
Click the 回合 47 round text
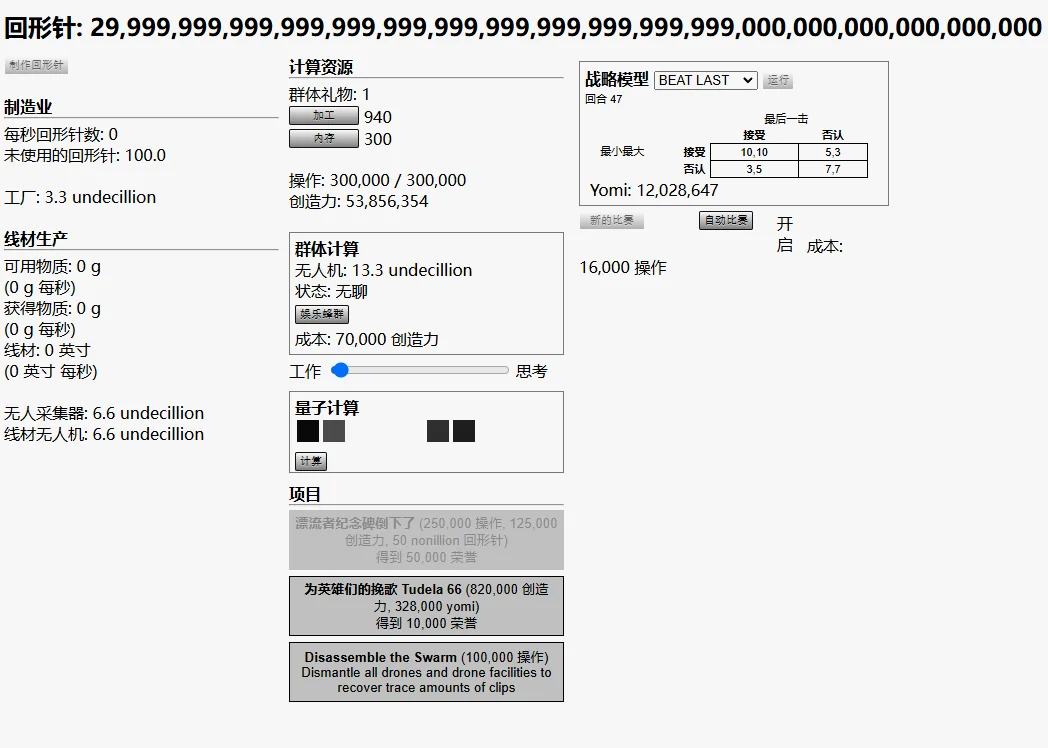604,99
